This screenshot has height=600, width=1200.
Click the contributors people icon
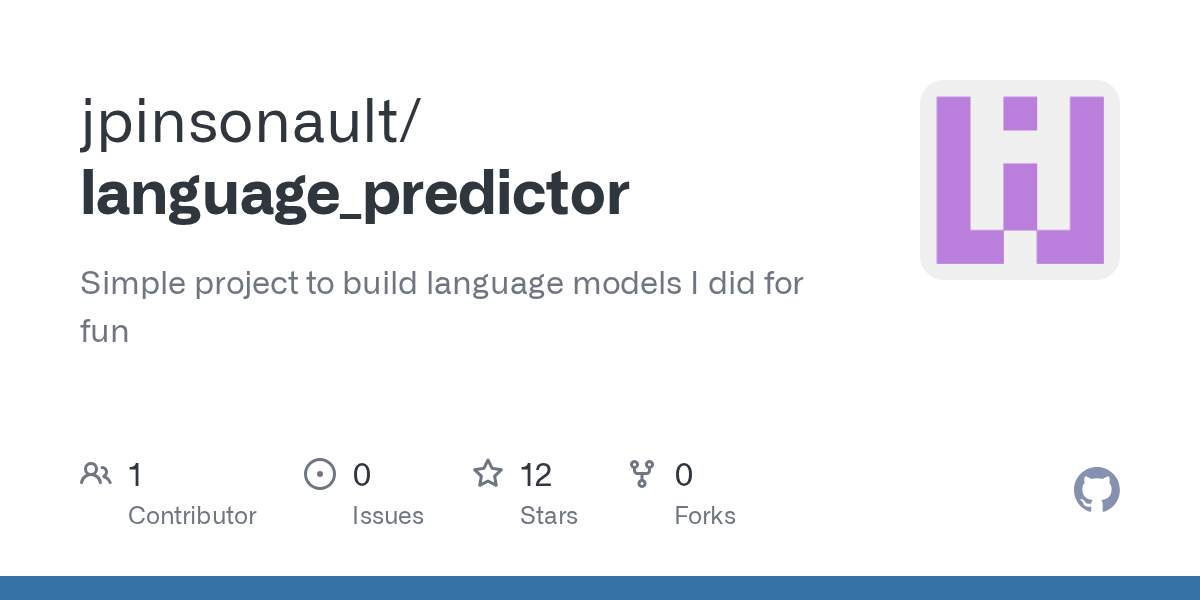tap(96, 474)
